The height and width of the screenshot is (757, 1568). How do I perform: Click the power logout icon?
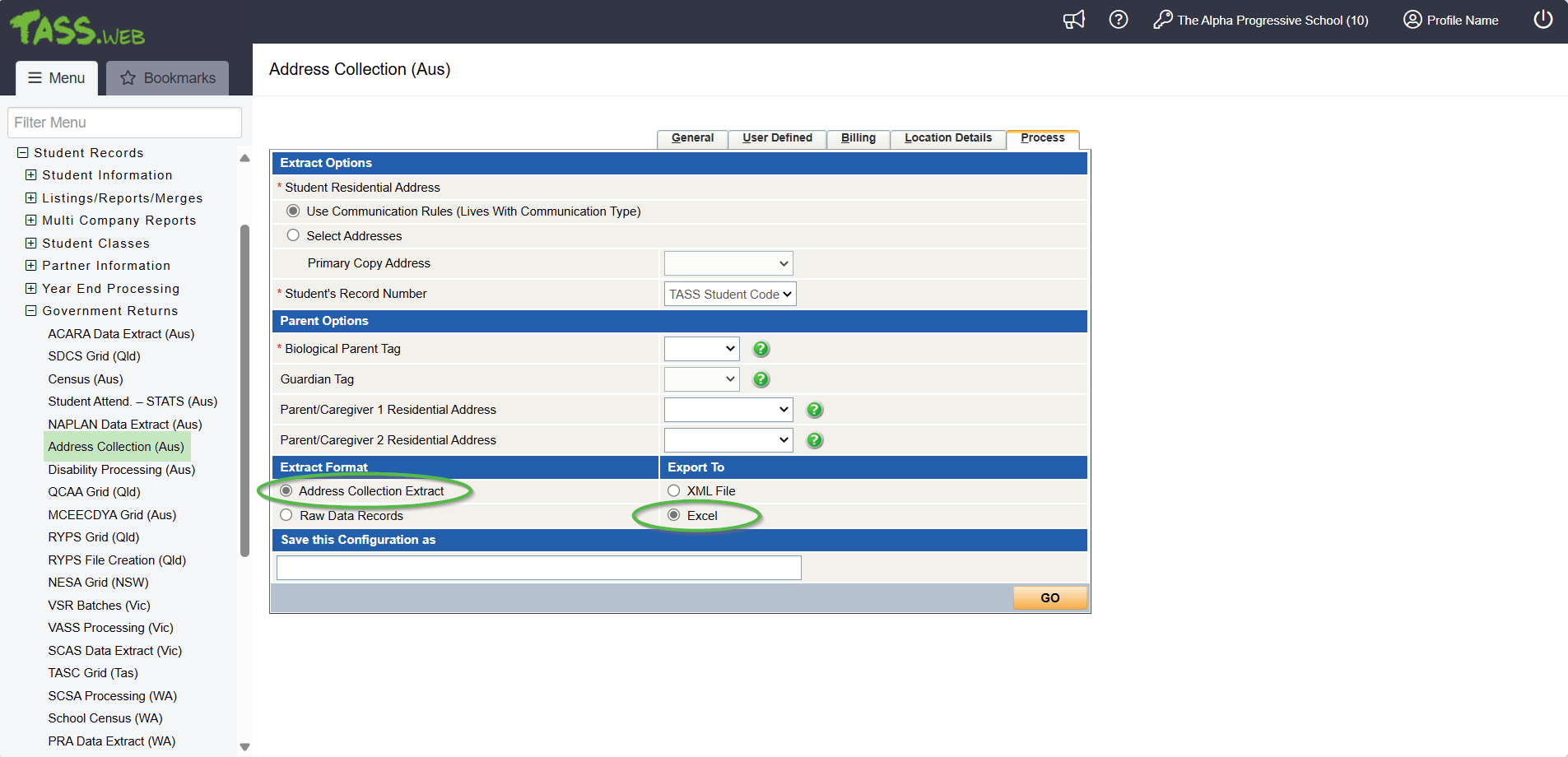(x=1542, y=20)
